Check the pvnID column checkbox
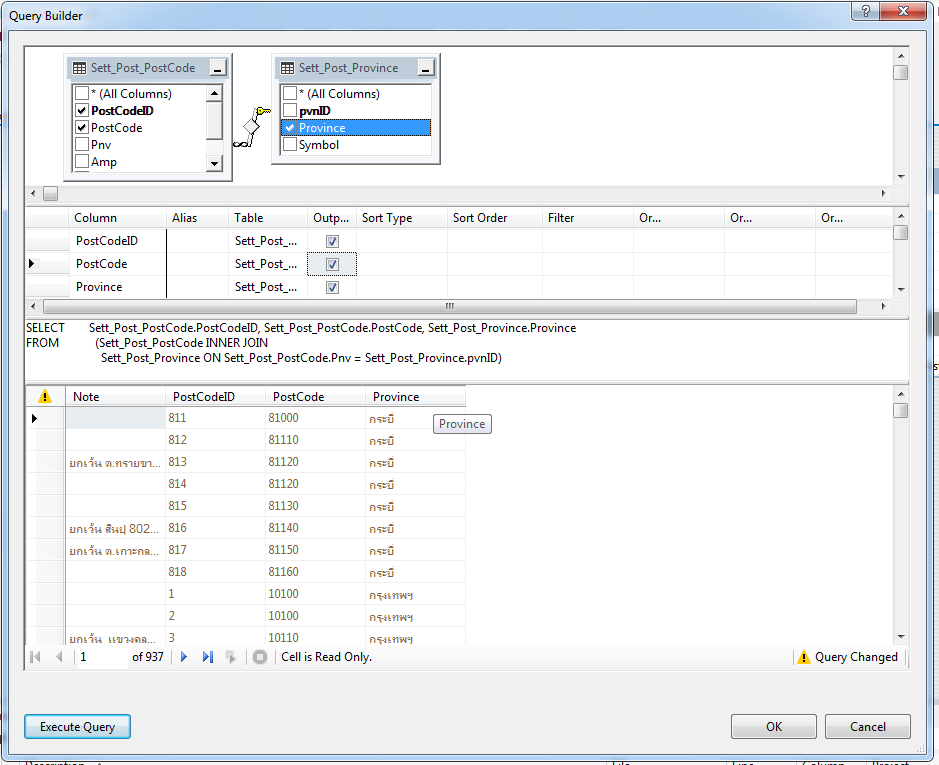This screenshot has width=939, height=765. [x=290, y=111]
